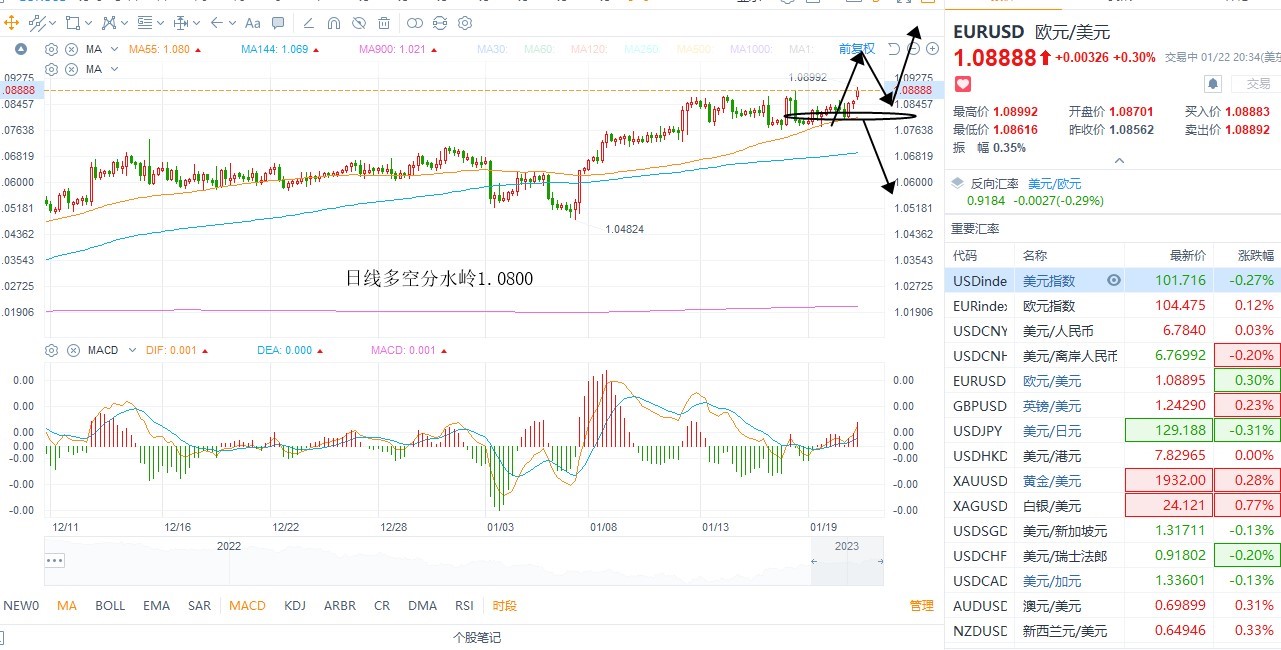Toggle the favorite heart icon for EURUSD
Screen dimensions: 1281x650
pos(963,83)
